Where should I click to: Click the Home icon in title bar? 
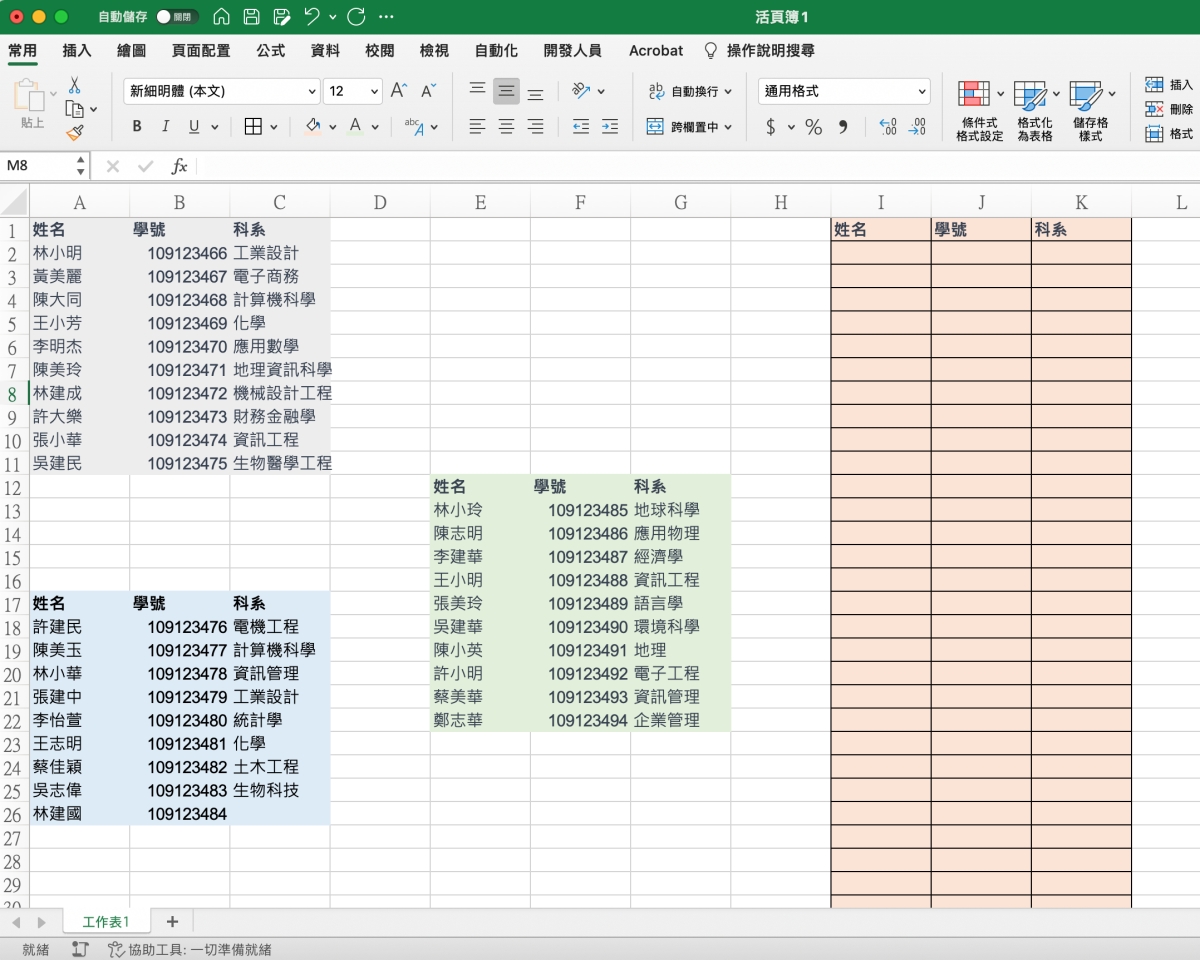point(222,17)
